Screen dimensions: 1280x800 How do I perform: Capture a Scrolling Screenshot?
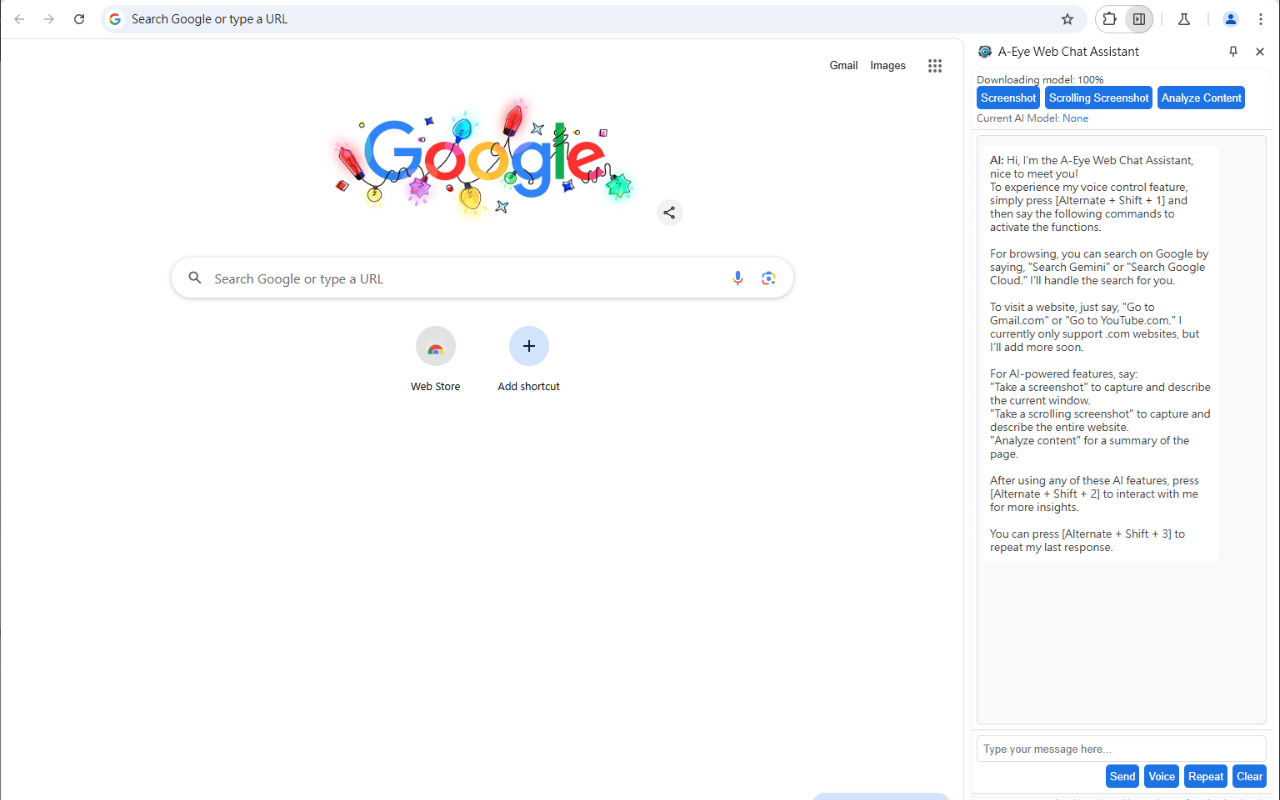1098,97
